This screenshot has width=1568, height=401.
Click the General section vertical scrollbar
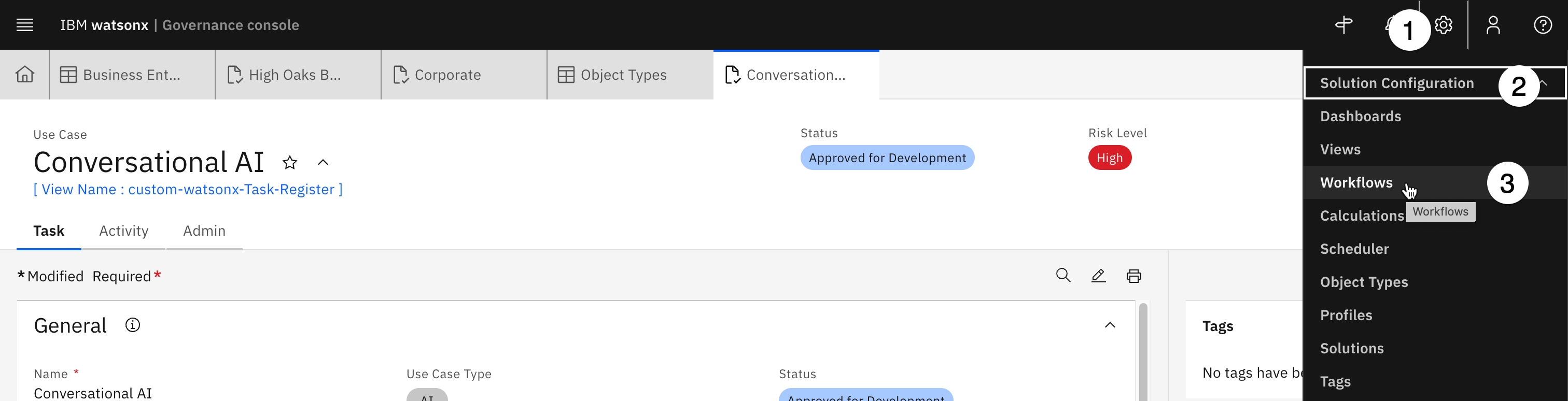1143,352
